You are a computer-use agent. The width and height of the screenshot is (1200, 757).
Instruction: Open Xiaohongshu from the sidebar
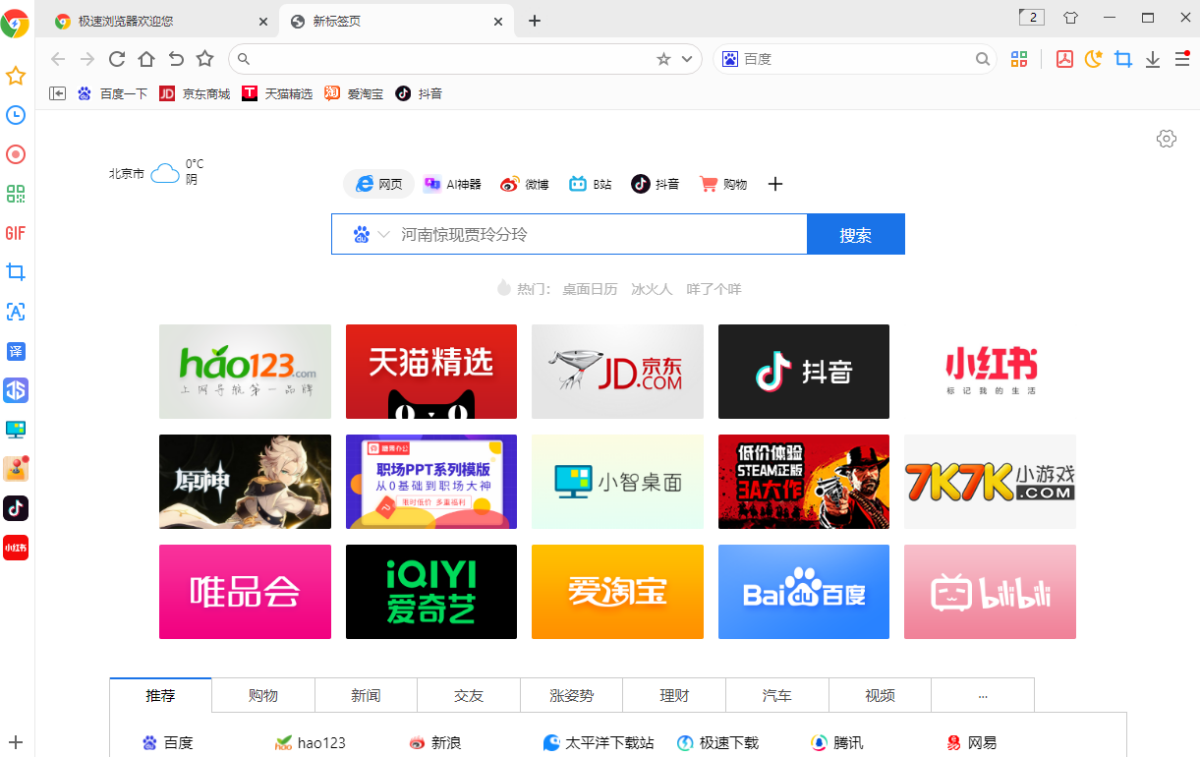pyautogui.click(x=15, y=547)
